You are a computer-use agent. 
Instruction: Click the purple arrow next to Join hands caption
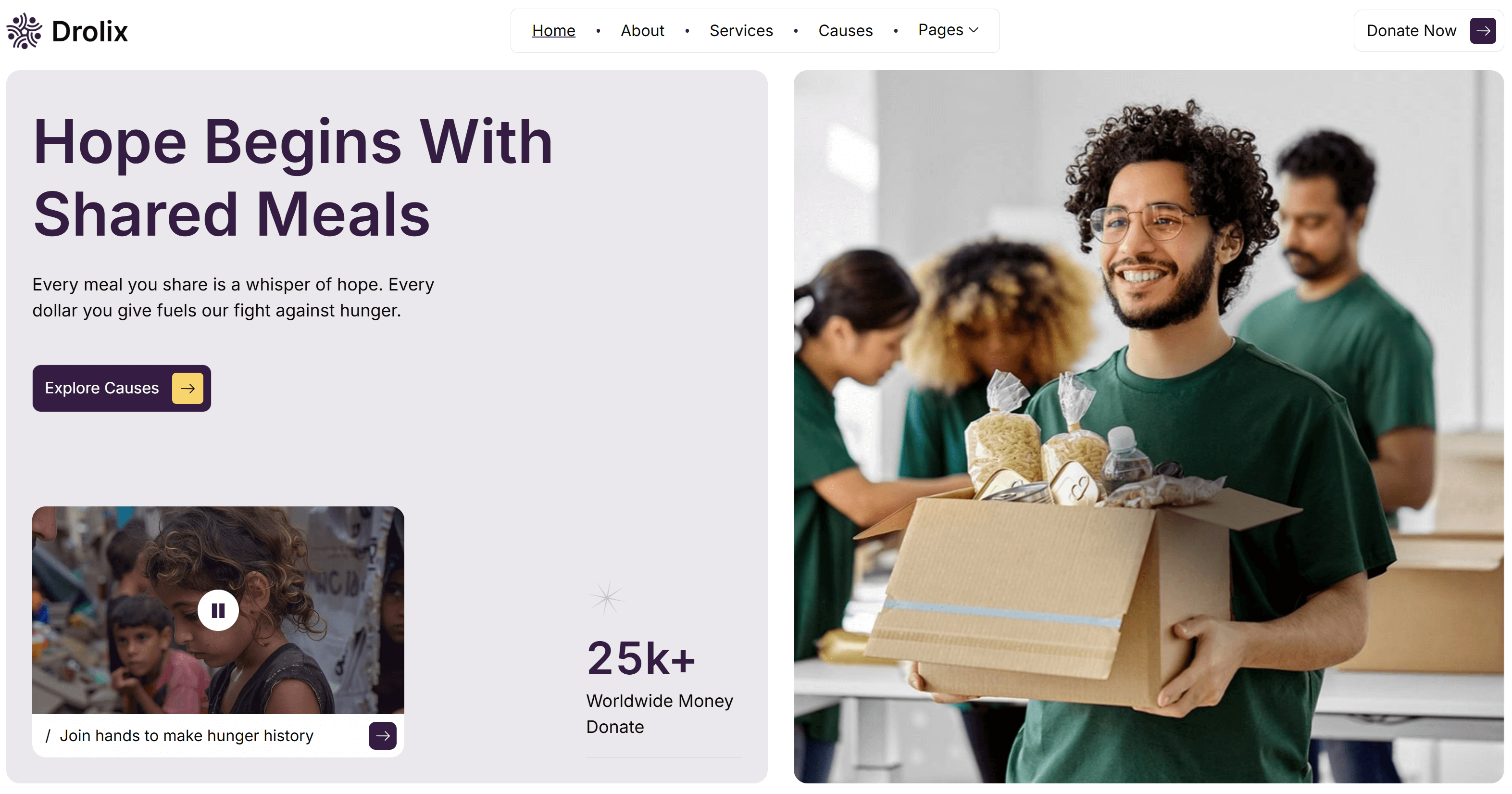point(383,735)
